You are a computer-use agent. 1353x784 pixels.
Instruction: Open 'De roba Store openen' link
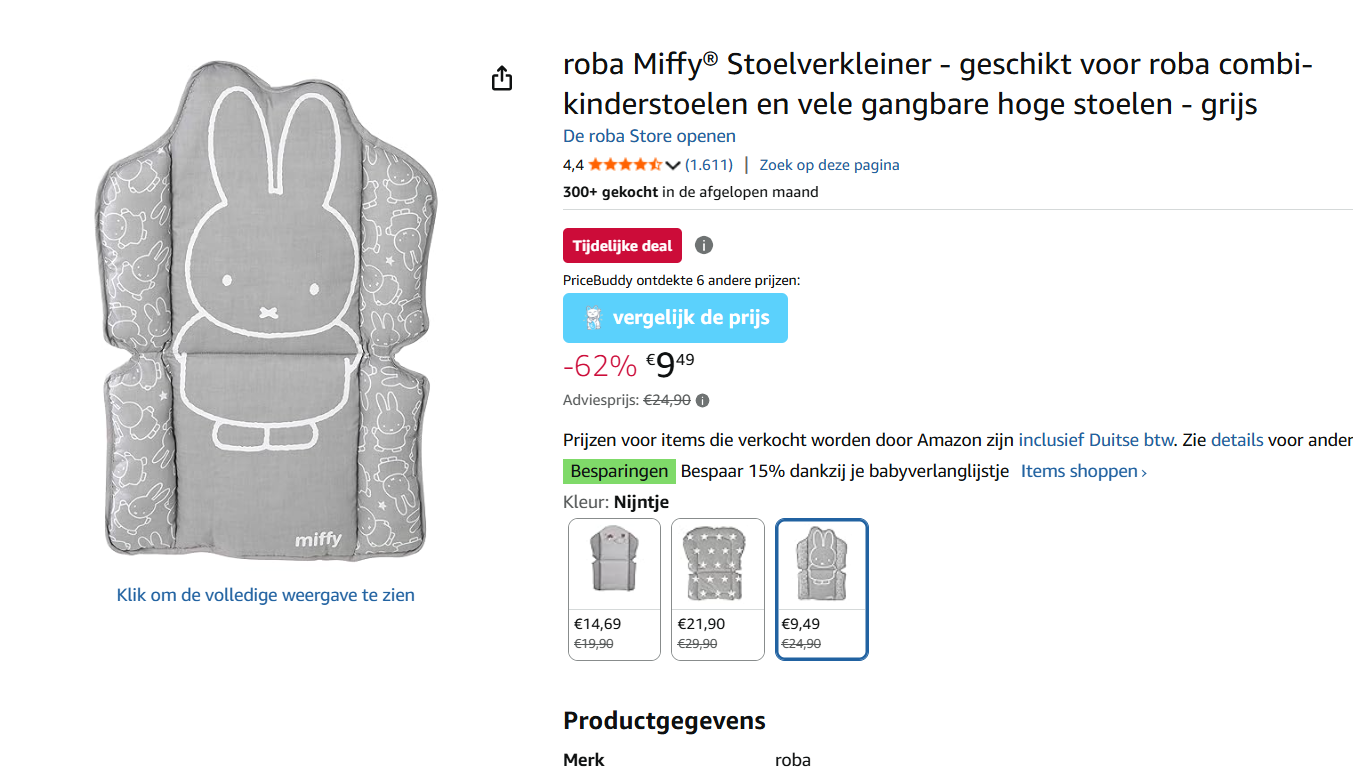tap(649, 136)
